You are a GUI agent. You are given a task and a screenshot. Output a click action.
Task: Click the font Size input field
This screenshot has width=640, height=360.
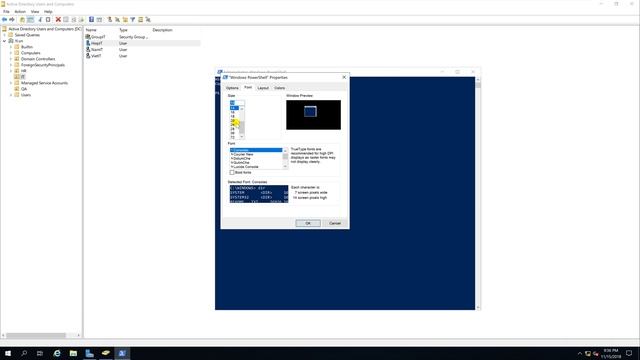pyautogui.click(x=237, y=103)
